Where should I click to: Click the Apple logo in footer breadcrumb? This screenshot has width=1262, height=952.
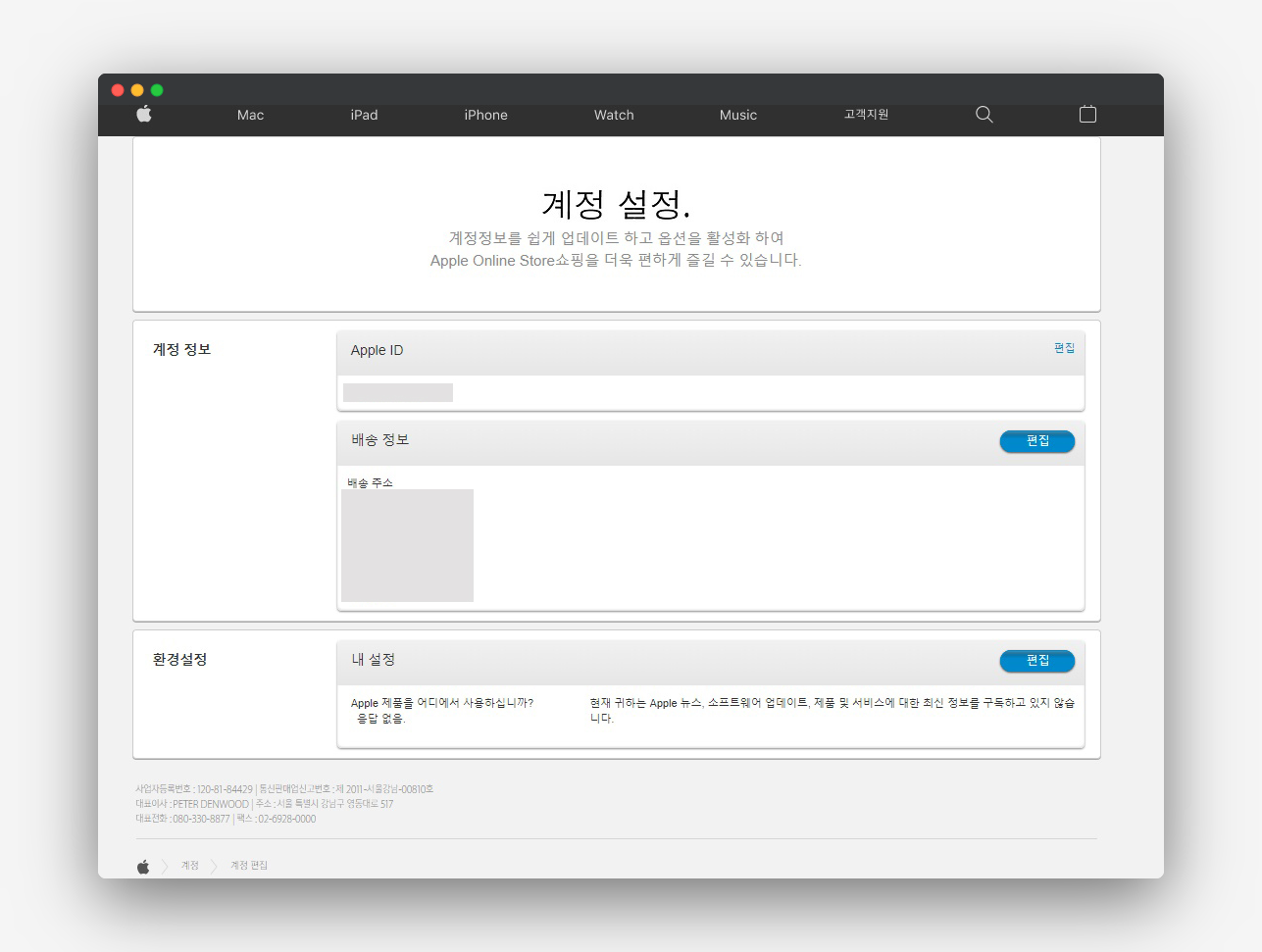click(143, 867)
